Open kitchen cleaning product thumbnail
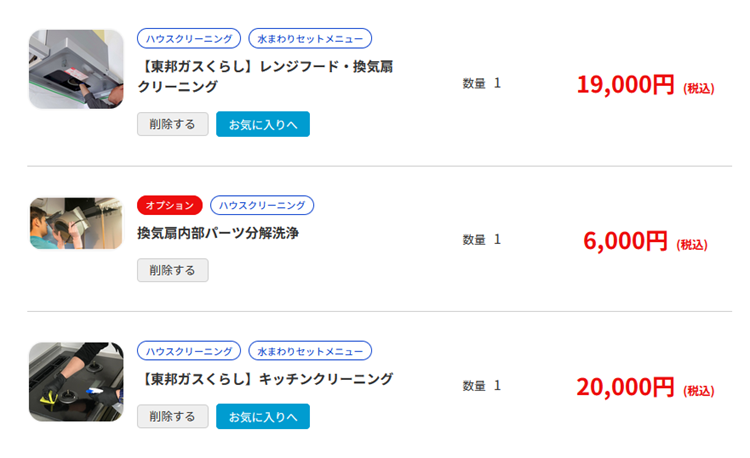The height and width of the screenshot is (458, 750). pos(76,382)
